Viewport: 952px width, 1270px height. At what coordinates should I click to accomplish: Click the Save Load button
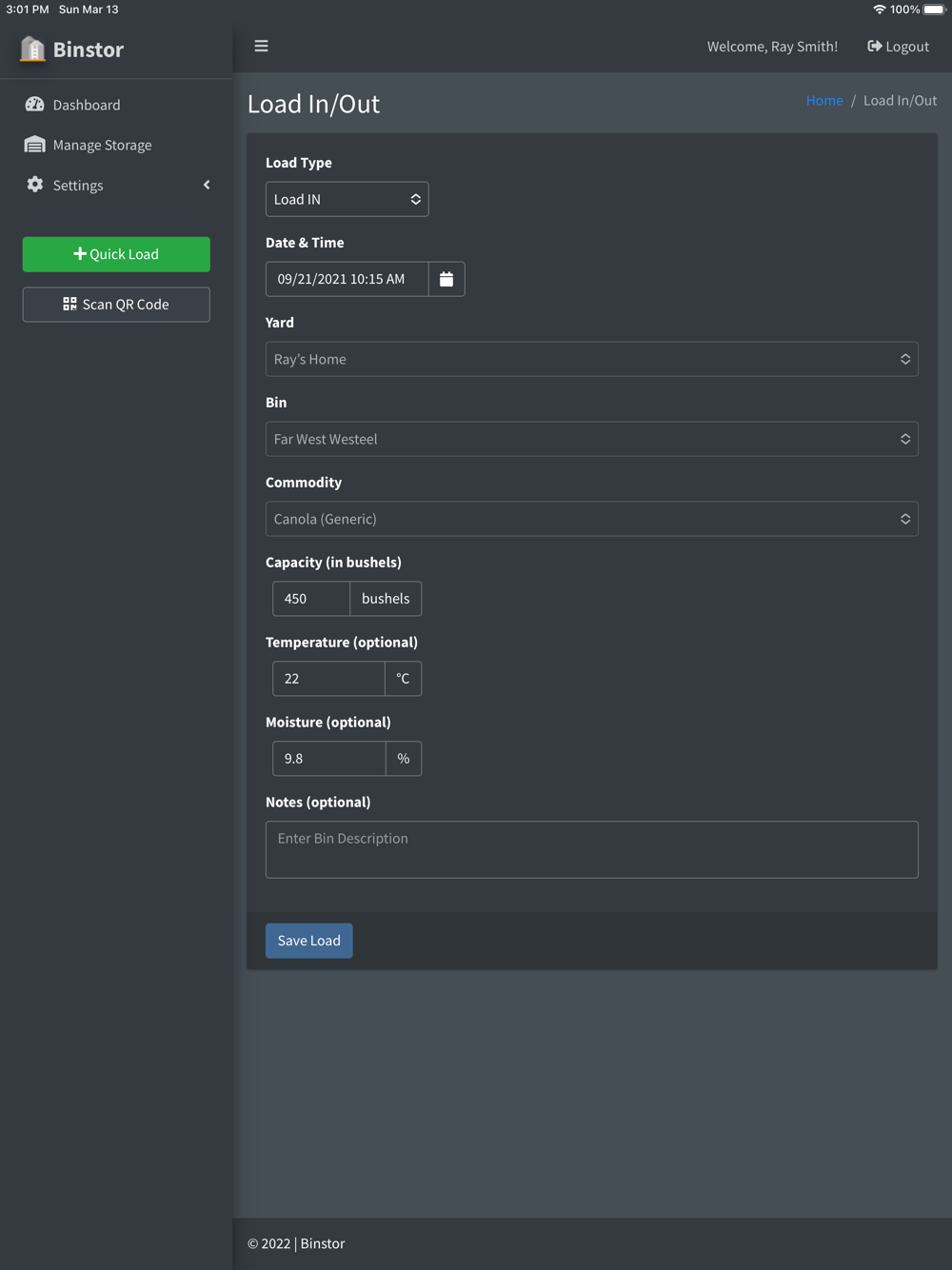(x=308, y=941)
